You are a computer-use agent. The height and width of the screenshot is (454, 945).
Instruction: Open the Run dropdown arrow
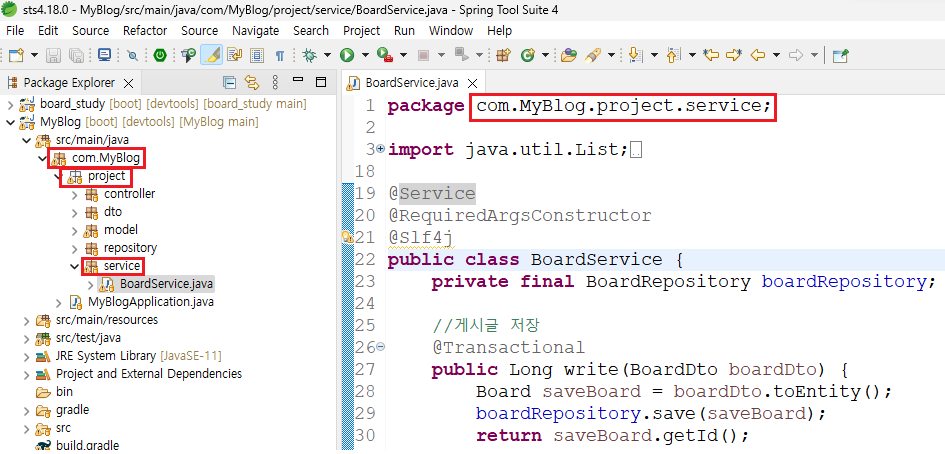pyautogui.click(x=365, y=55)
